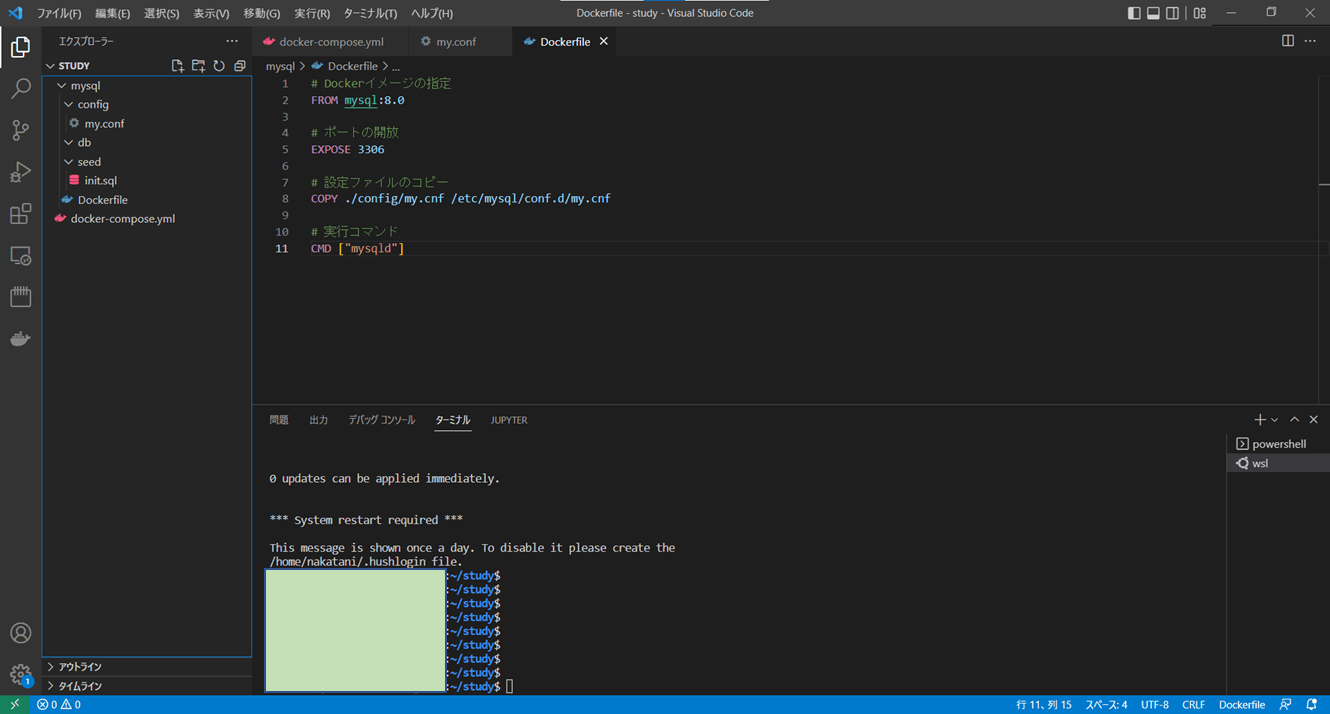Image resolution: width=1330 pixels, height=714 pixels.
Task: Click the Dockerfile language mode in status bar
Action: (1241, 704)
